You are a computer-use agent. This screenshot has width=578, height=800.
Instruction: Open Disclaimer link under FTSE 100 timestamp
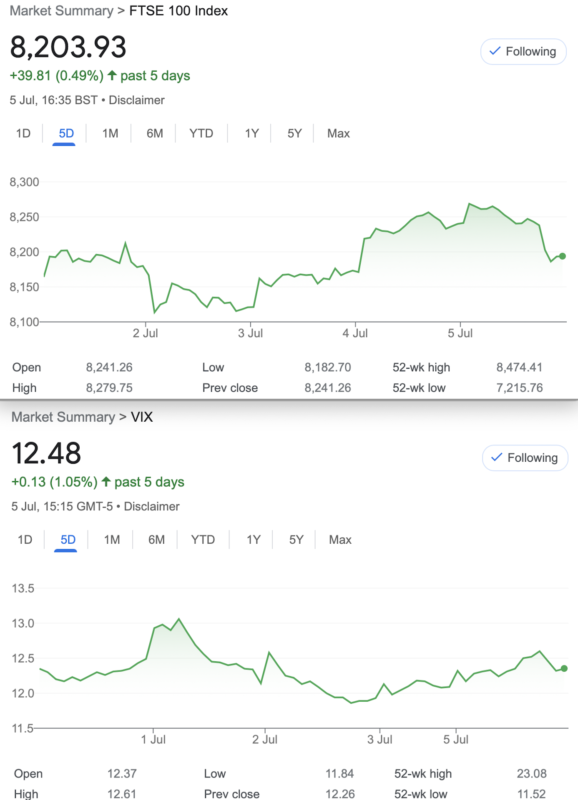pos(136,100)
